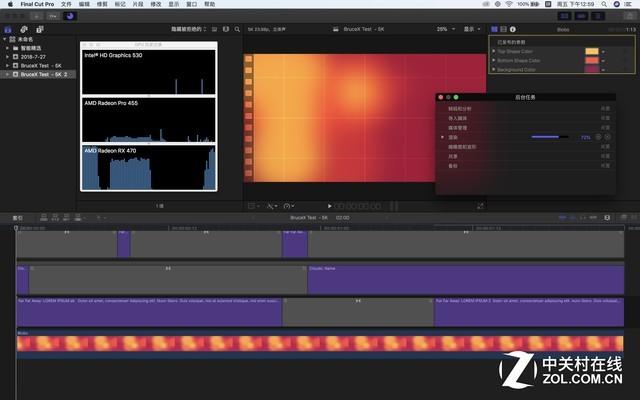Image resolution: width=640 pixels, height=400 pixels.
Task: Toggle viewer full screen arrows icon
Action: (x=480, y=206)
